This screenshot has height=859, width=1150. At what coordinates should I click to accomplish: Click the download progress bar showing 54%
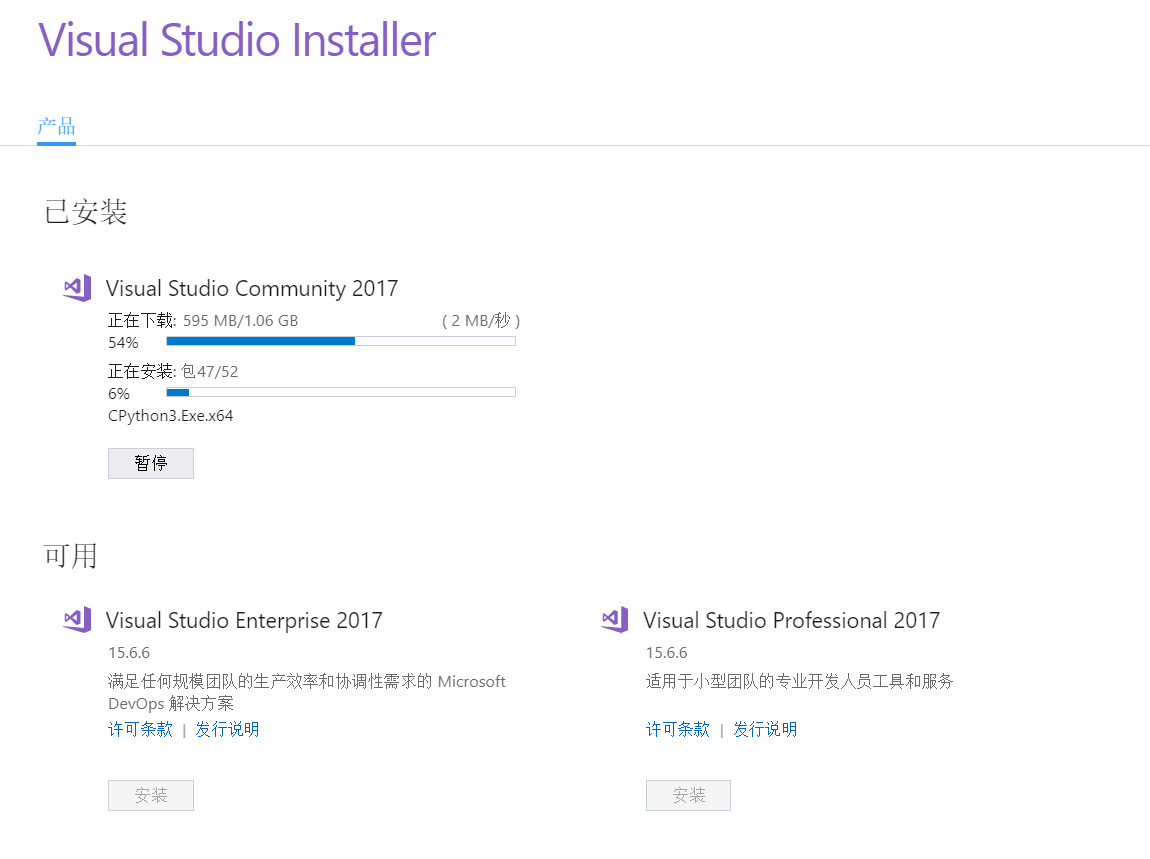pyautogui.click(x=340, y=341)
